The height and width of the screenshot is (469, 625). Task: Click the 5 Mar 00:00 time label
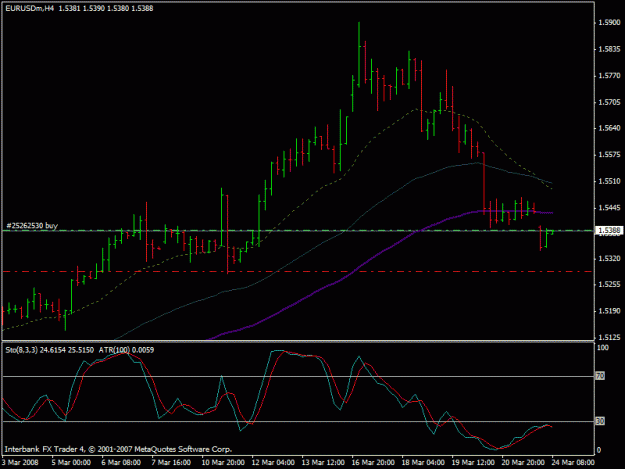point(71,462)
